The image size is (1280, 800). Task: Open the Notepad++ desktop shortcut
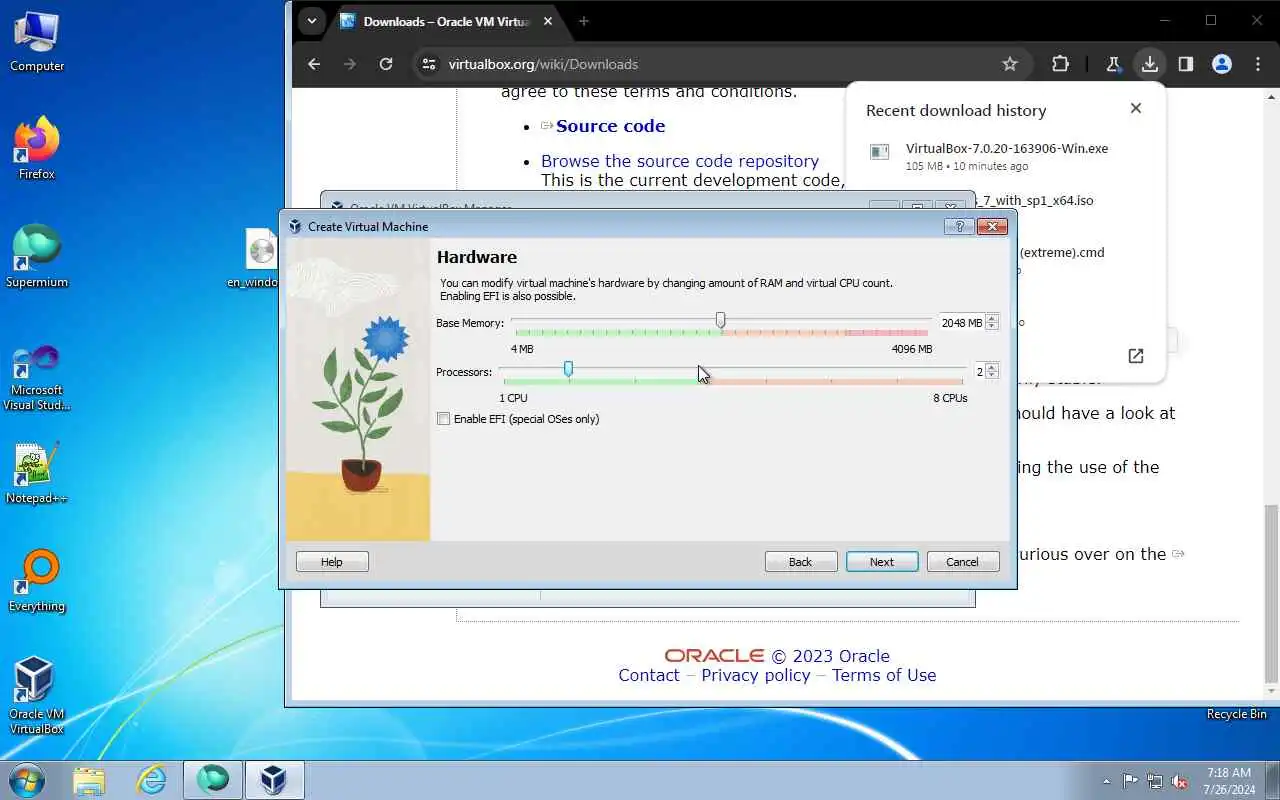point(37,473)
